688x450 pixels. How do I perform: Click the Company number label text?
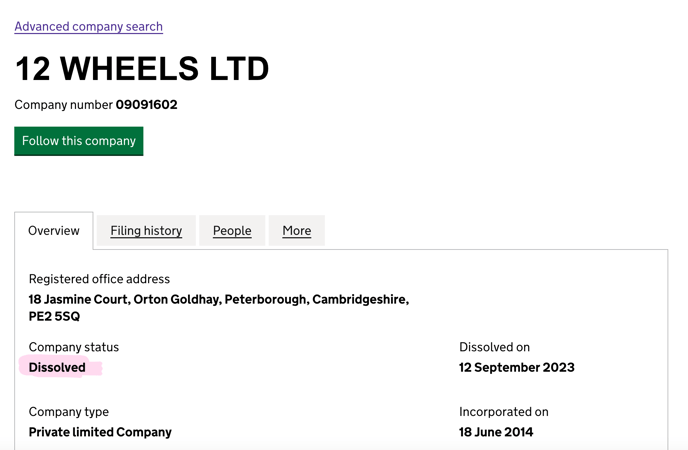[x=64, y=105]
